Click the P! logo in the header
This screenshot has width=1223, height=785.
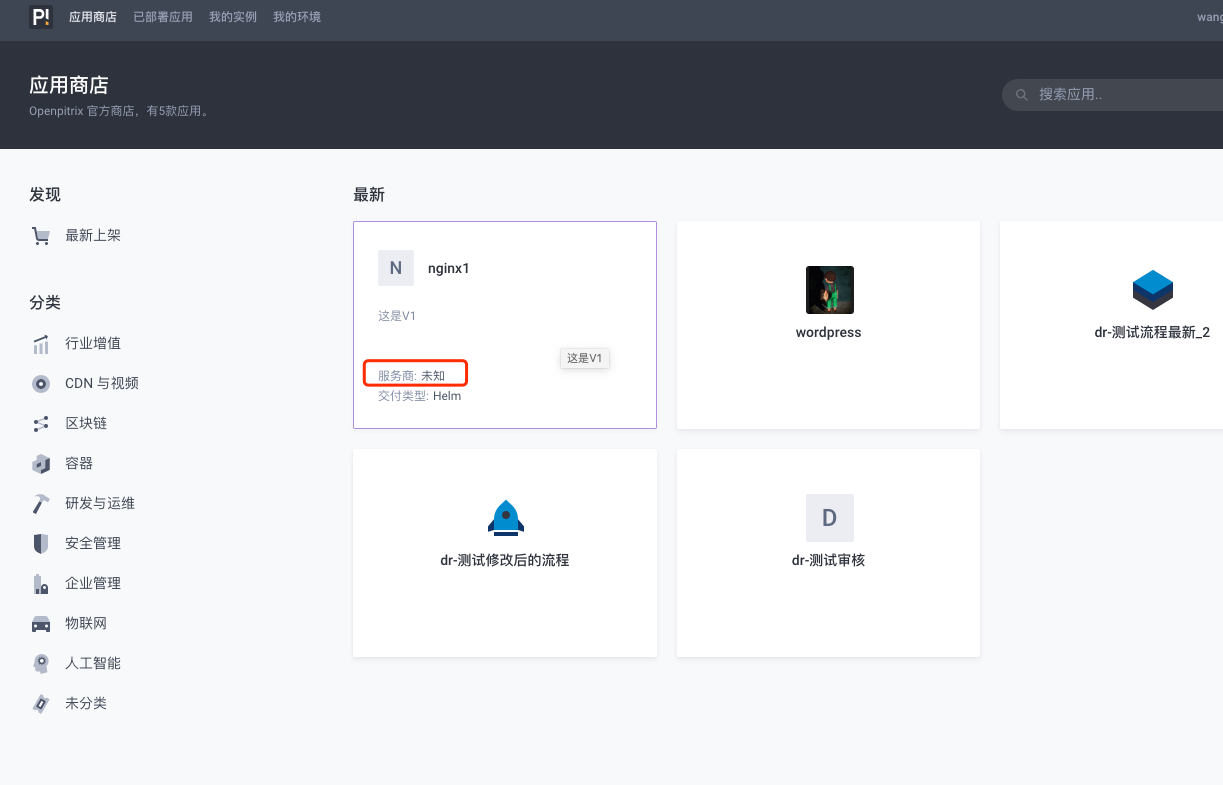[x=41, y=17]
